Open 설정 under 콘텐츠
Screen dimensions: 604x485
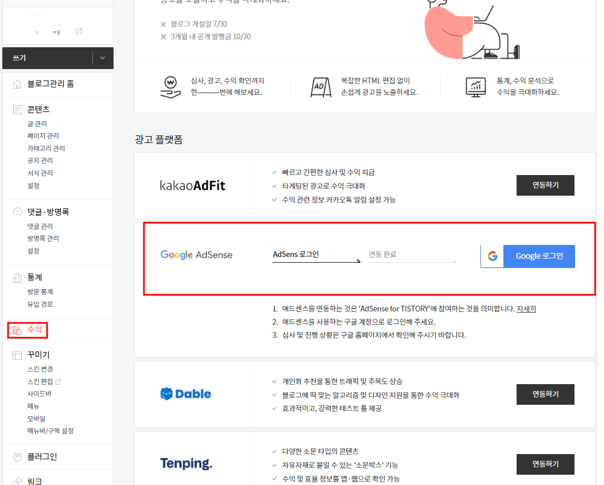pos(33,186)
